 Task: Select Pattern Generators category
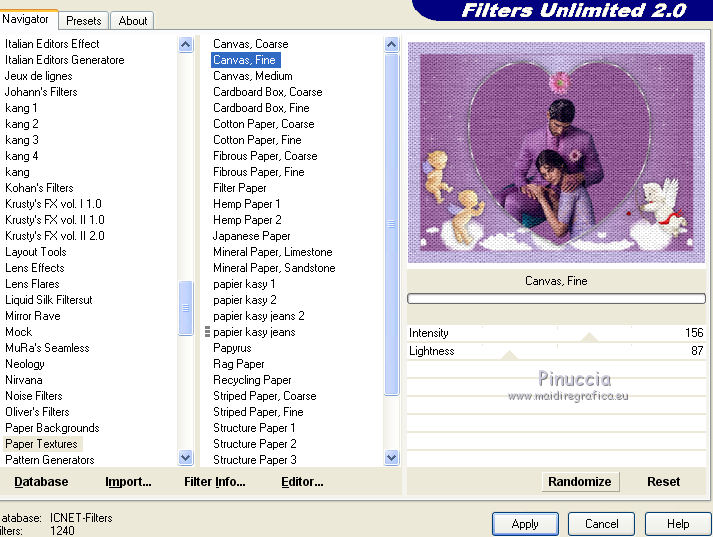[x=50, y=460]
